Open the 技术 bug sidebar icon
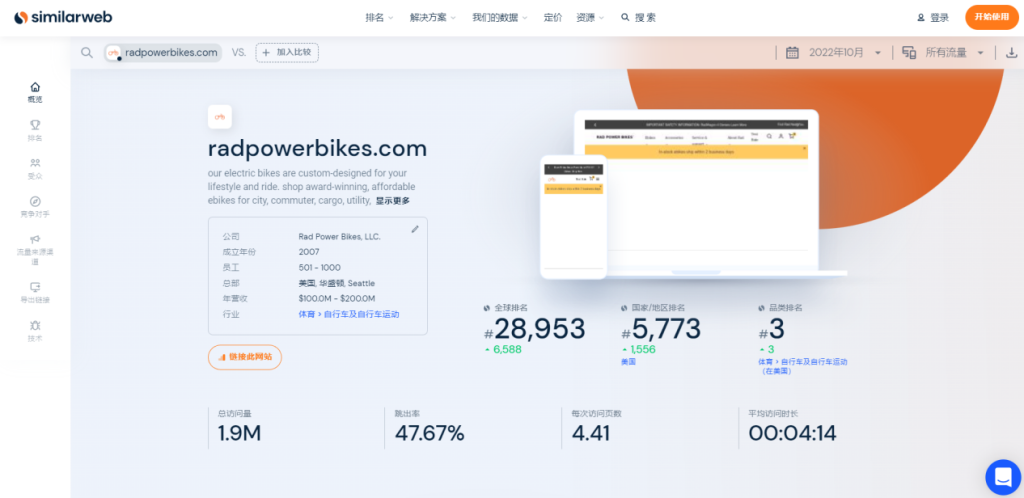This screenshot has height=498, width=1024. tap(35, 325)
